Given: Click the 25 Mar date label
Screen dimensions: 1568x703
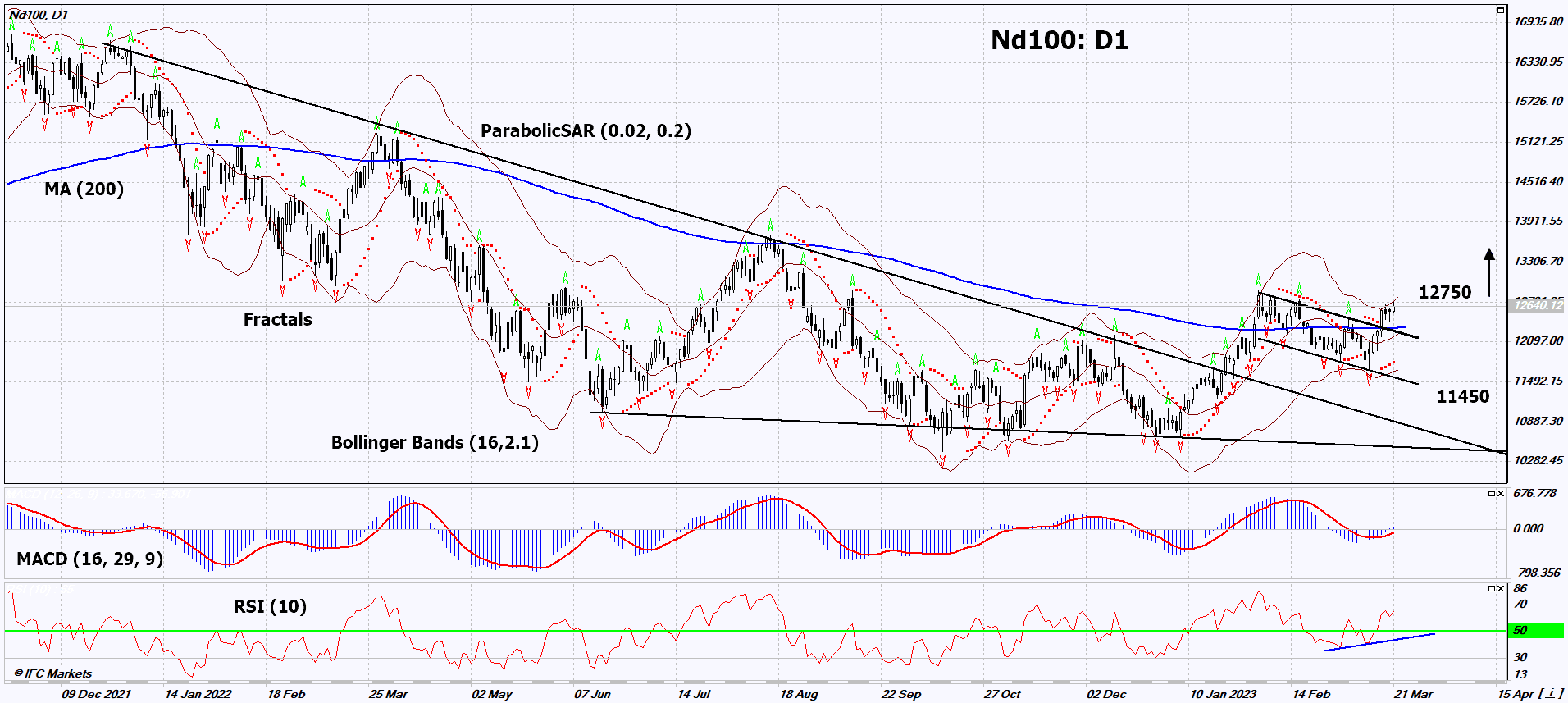Looking at the screenshot, I should point(388,694).
